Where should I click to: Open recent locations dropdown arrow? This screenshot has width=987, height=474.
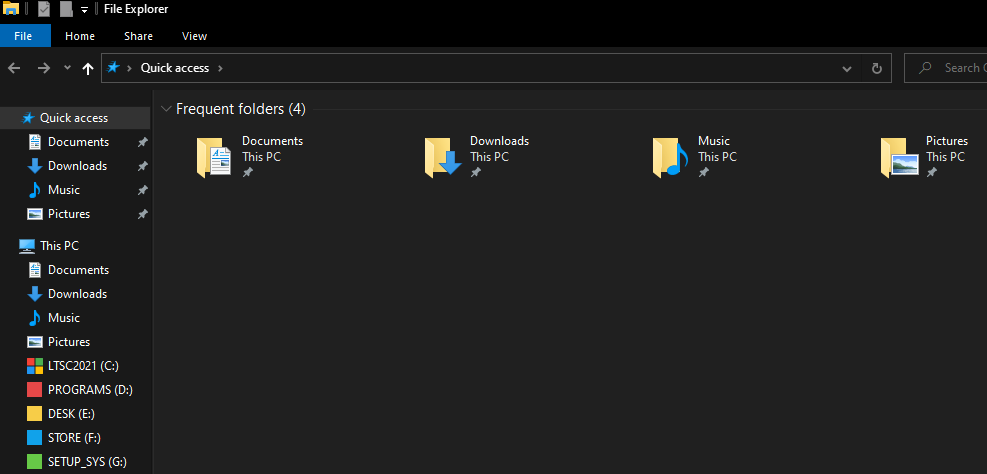pos(67,68)
